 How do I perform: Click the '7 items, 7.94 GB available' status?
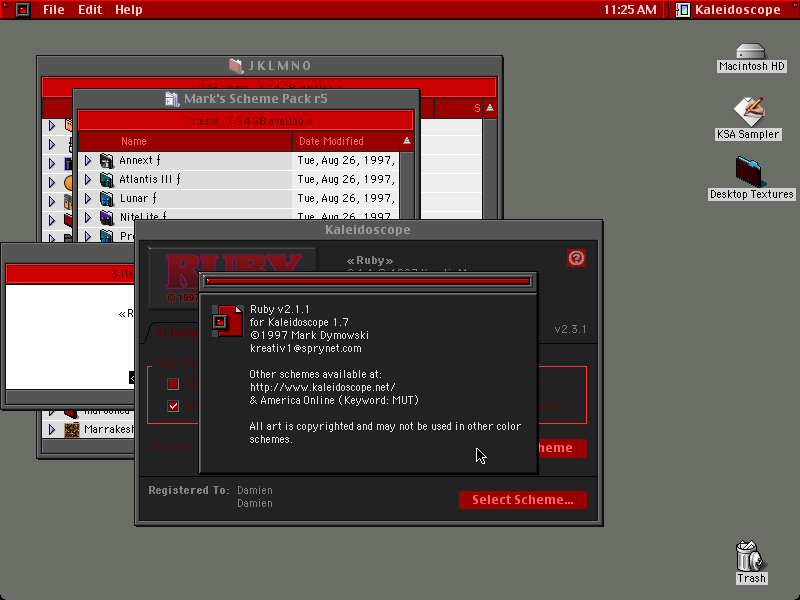click(x=247, y=121)
